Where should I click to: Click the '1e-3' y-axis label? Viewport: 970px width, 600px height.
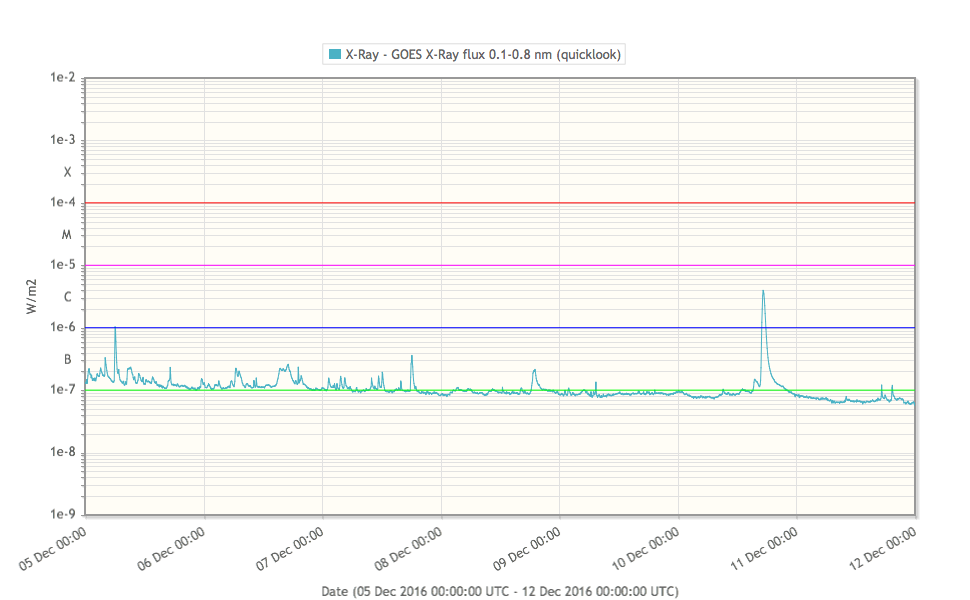click(x=62, y=140)
